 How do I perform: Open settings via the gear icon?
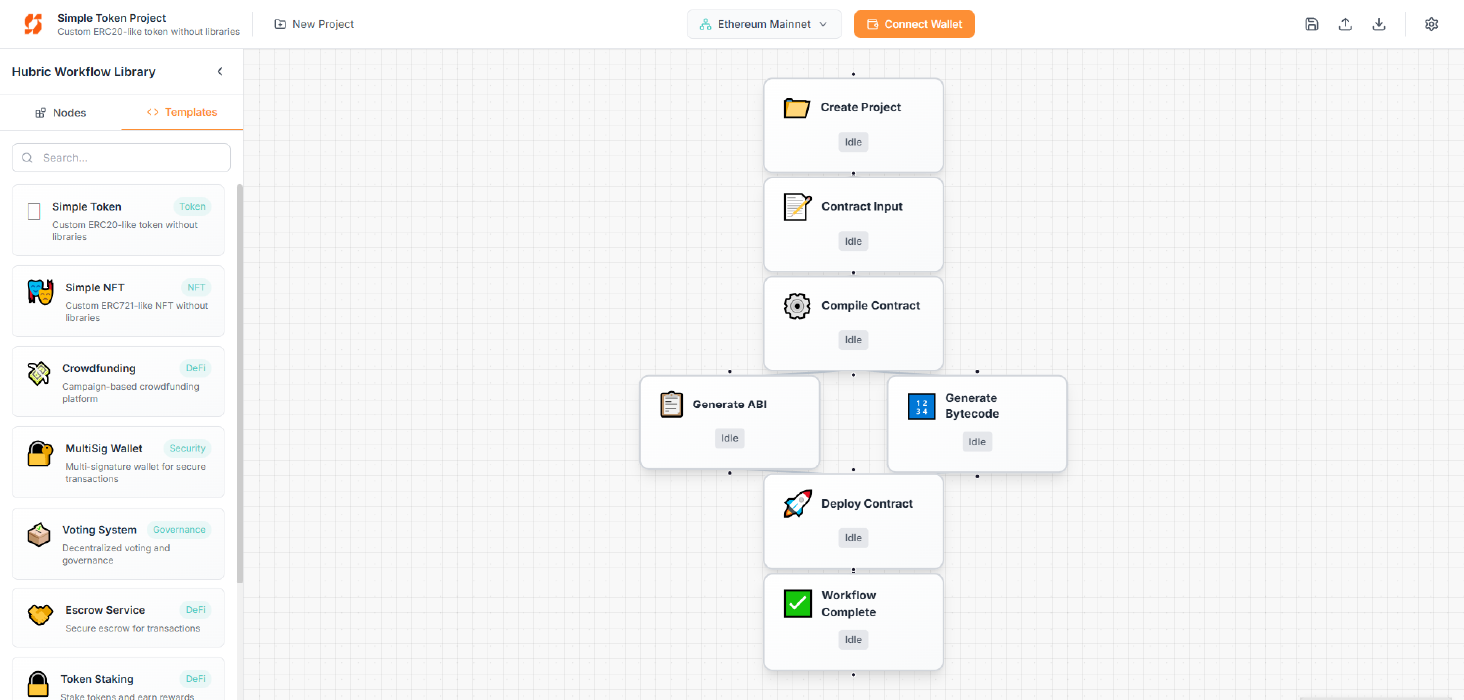coord(1431,24)
